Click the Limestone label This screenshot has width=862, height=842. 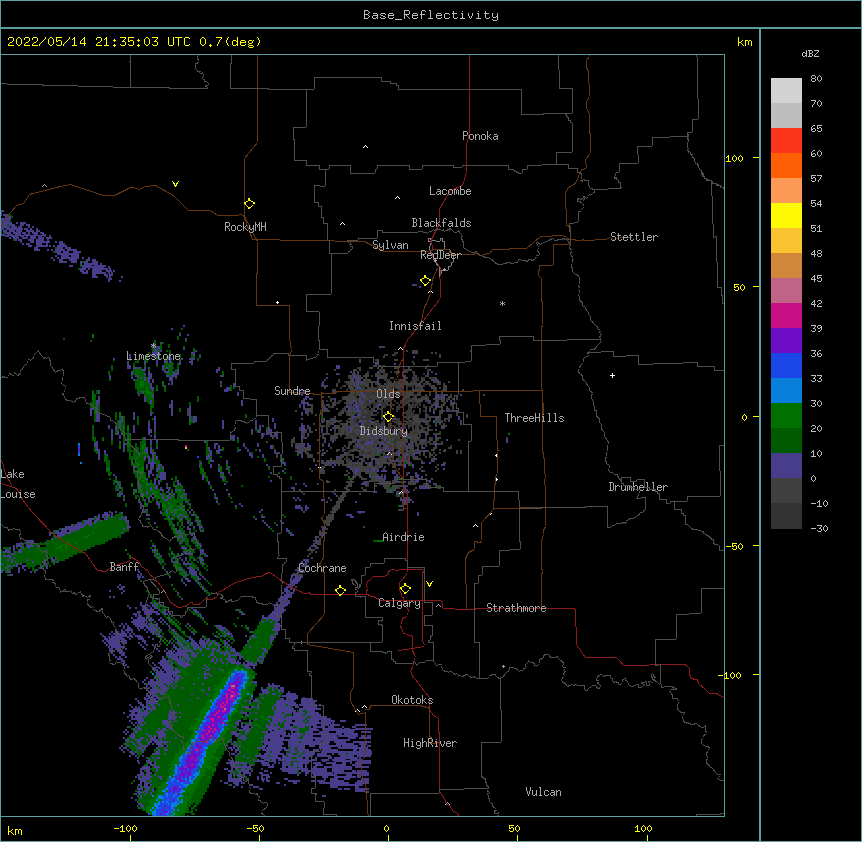pyautogui.click(x=153, y=356)
